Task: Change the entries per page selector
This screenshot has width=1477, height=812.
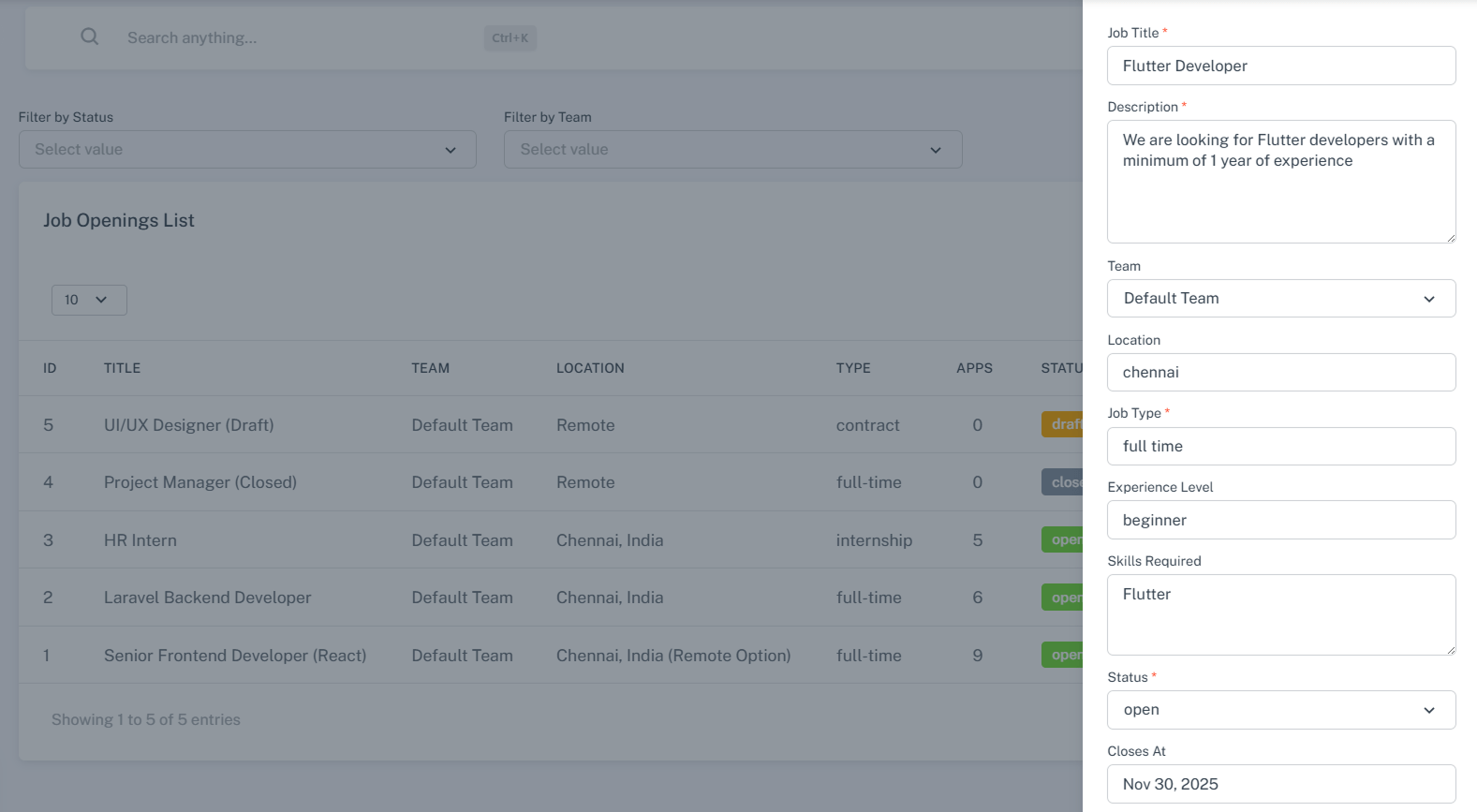Action: coord(89,300)
